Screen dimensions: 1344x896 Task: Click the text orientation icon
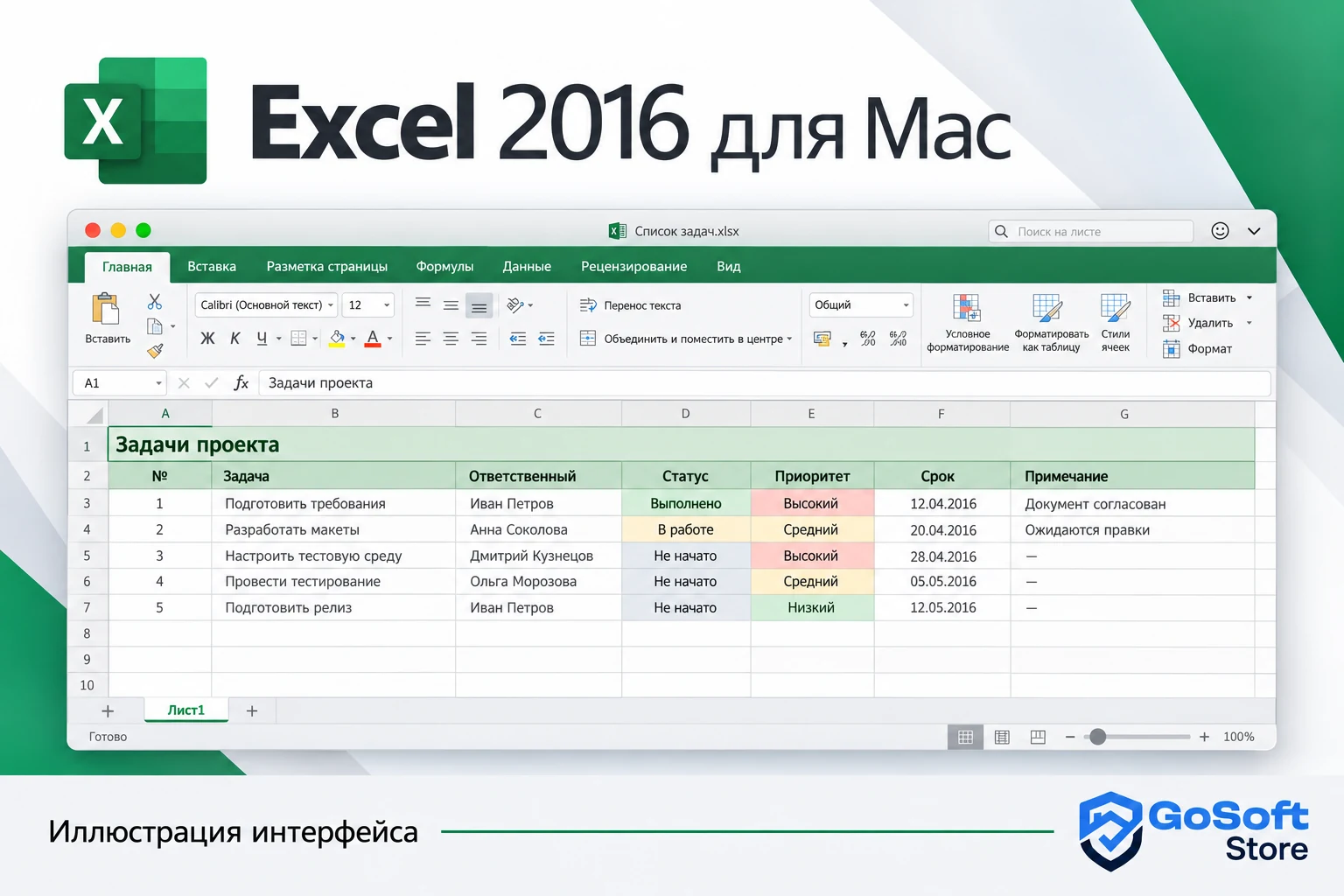click(x=515, y=304)
